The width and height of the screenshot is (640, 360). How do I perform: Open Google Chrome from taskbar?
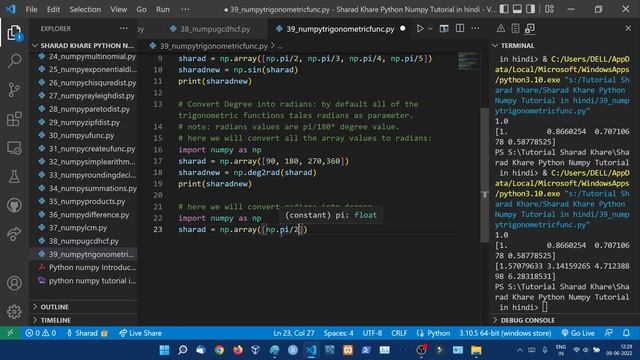(219, 350)
